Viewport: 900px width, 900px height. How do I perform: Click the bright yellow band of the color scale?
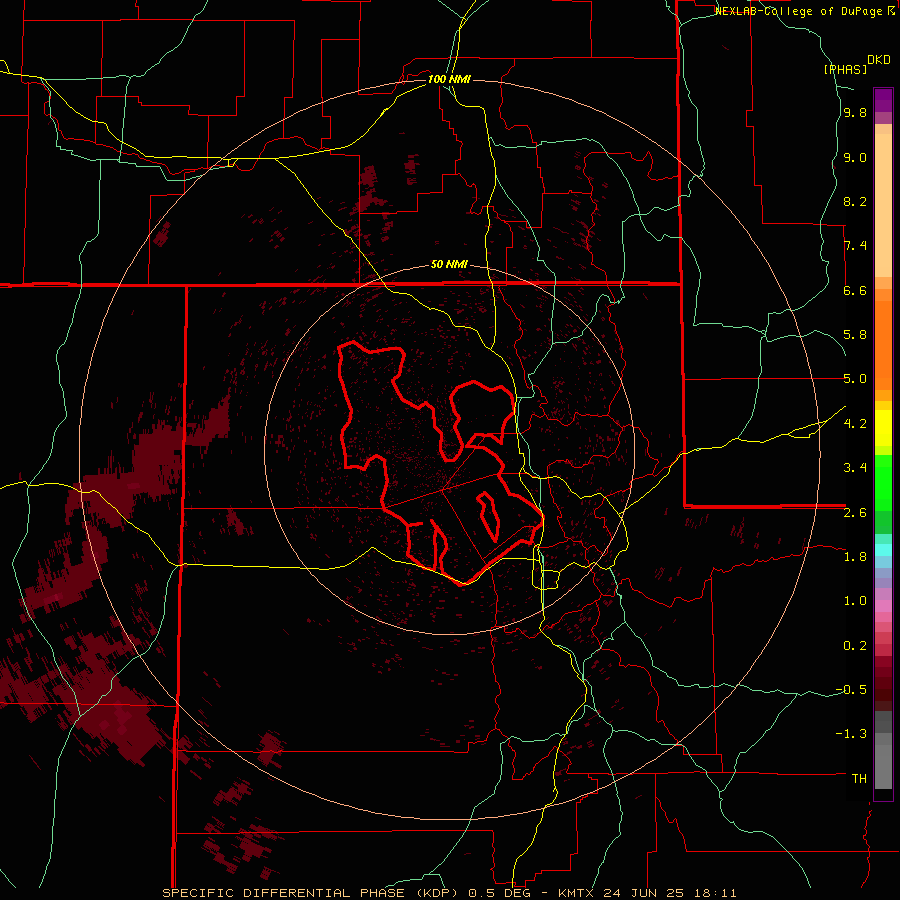pos(883,428)
